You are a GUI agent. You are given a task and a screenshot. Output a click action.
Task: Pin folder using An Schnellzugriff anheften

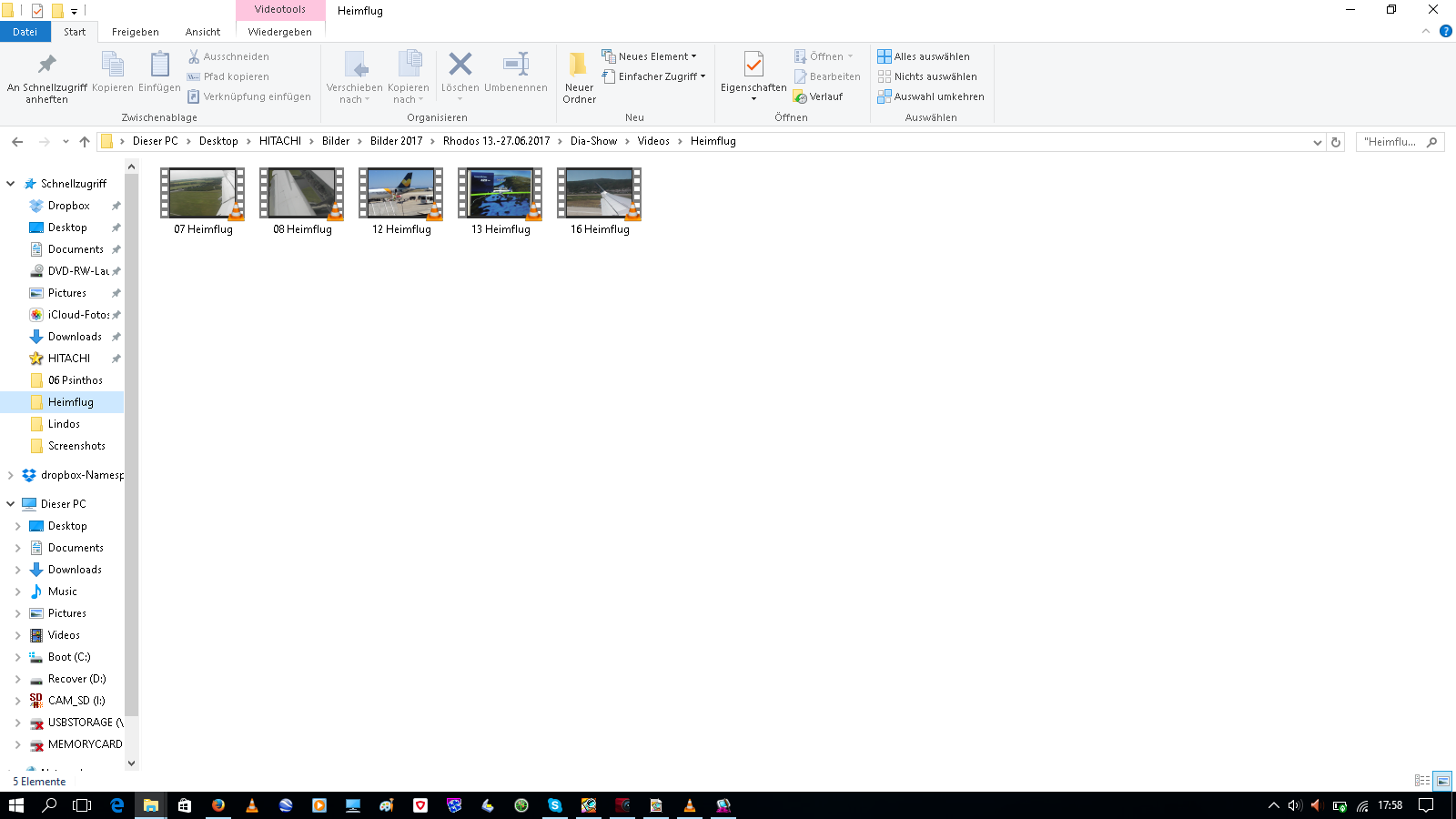(46, 77)
